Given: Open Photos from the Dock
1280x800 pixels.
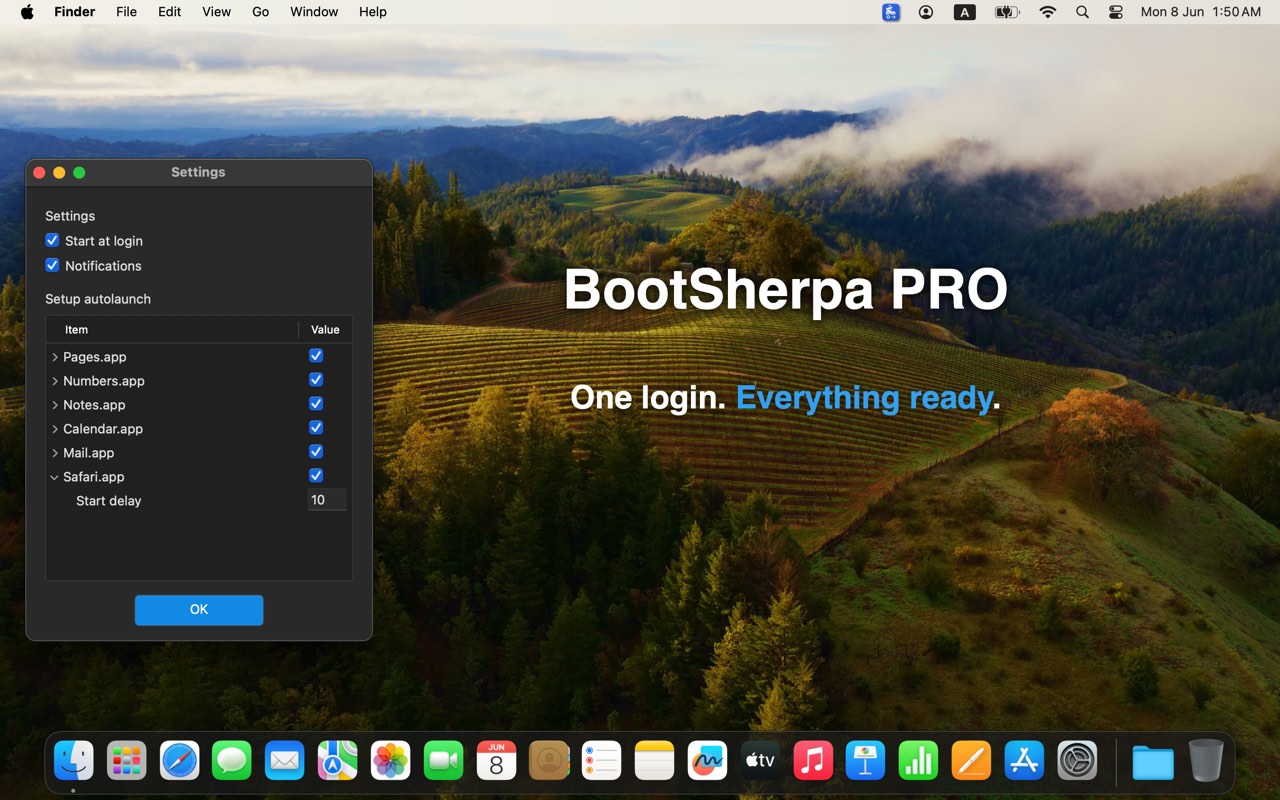Looking at the screenshot, I should tap(391, 761).
